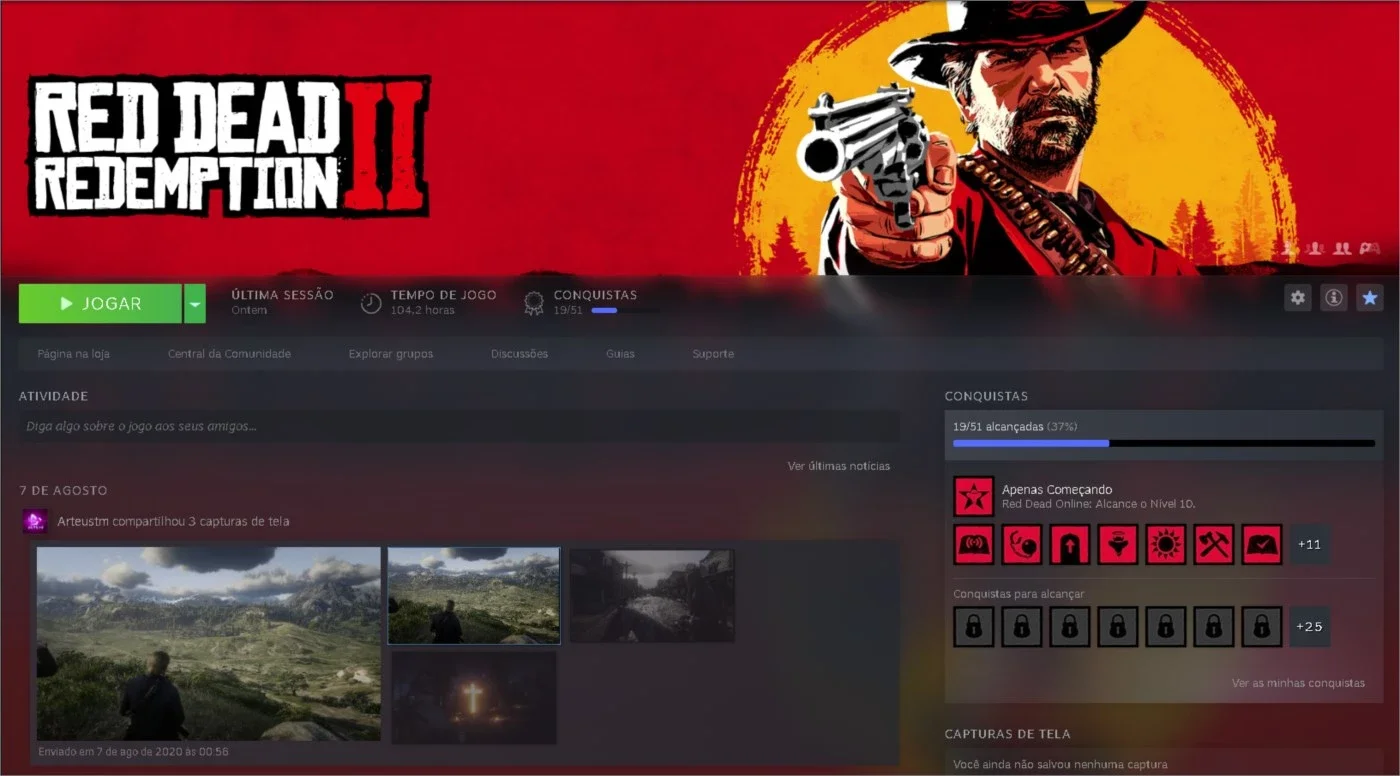The image size is (1400, 776).
Task: Click the ATIVIDADE heading
Action: [54, 396]
